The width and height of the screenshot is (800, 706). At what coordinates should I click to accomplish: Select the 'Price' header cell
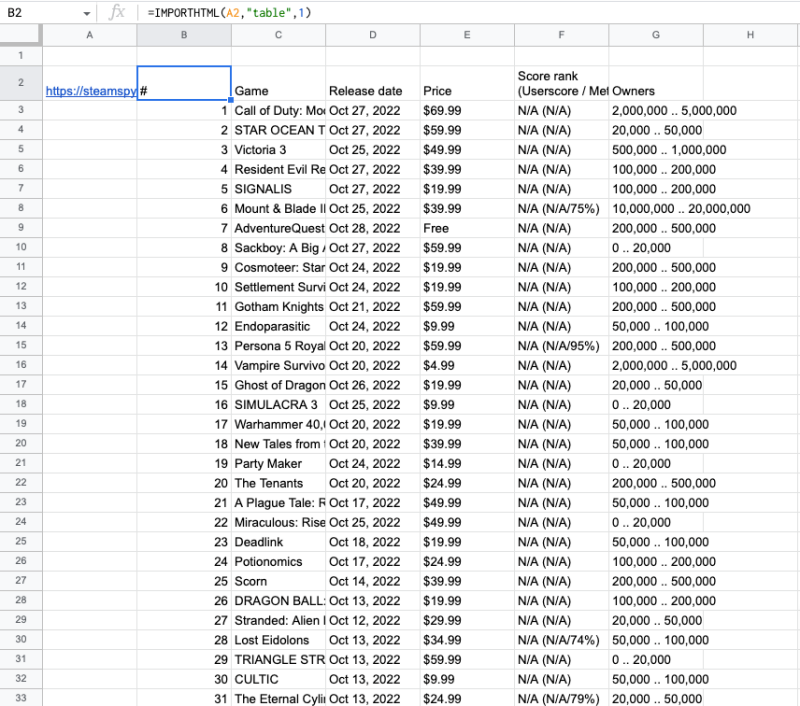(467, 83)
